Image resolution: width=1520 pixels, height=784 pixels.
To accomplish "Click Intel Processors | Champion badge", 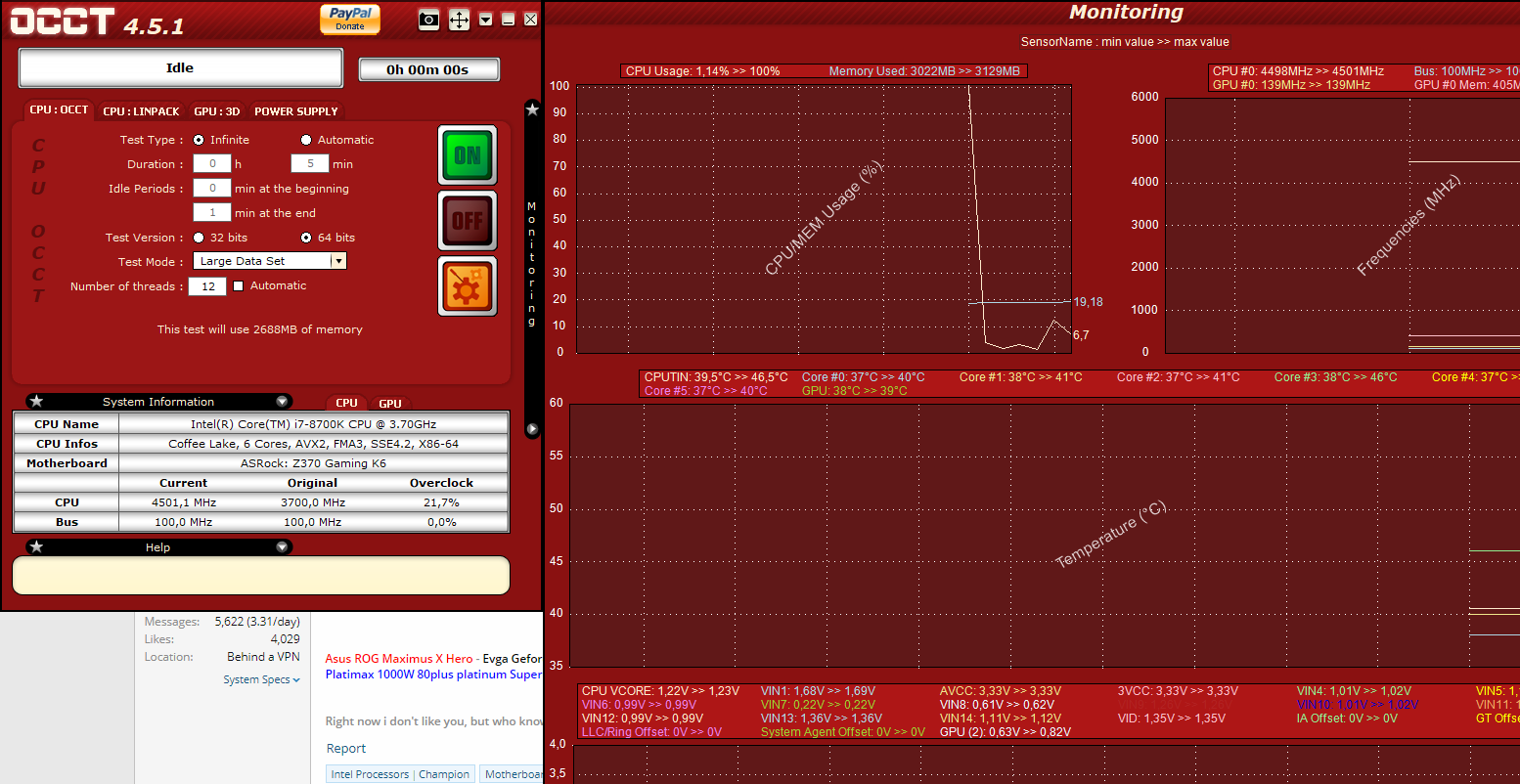I will [400, 774].
